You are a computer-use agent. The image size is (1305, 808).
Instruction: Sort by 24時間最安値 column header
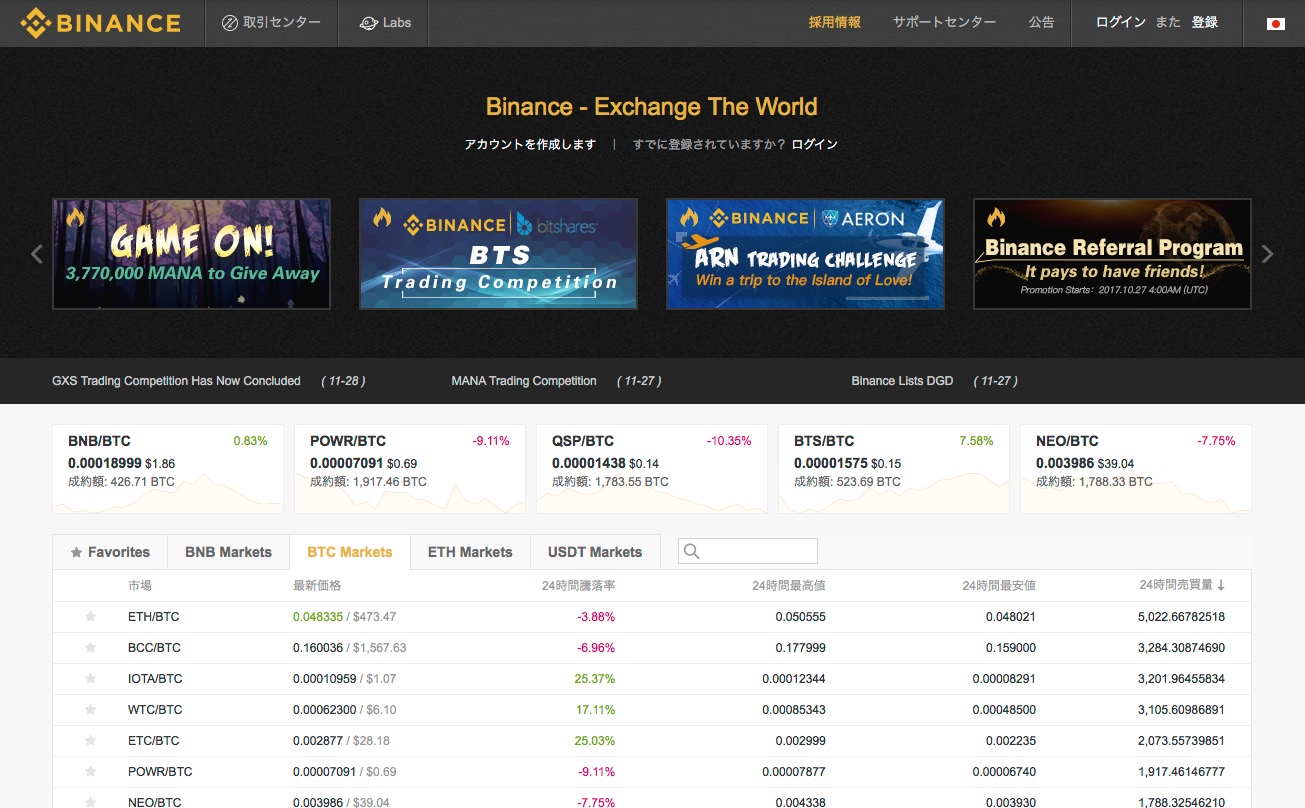coord(999,585)
